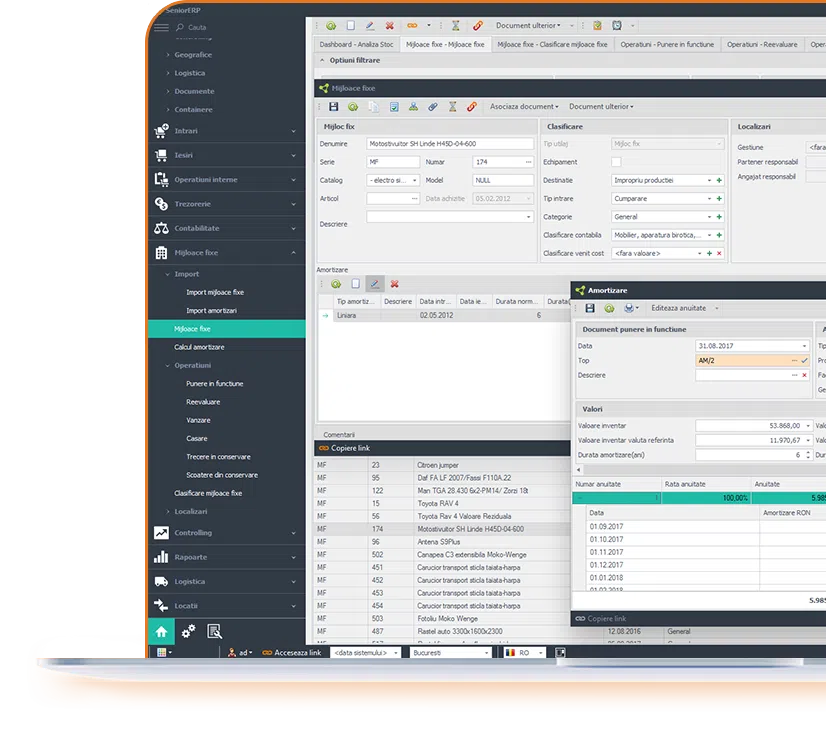Click the Home icon at sidebar bottom
This screenshot has height=732, width=826.
pos(161,631)
